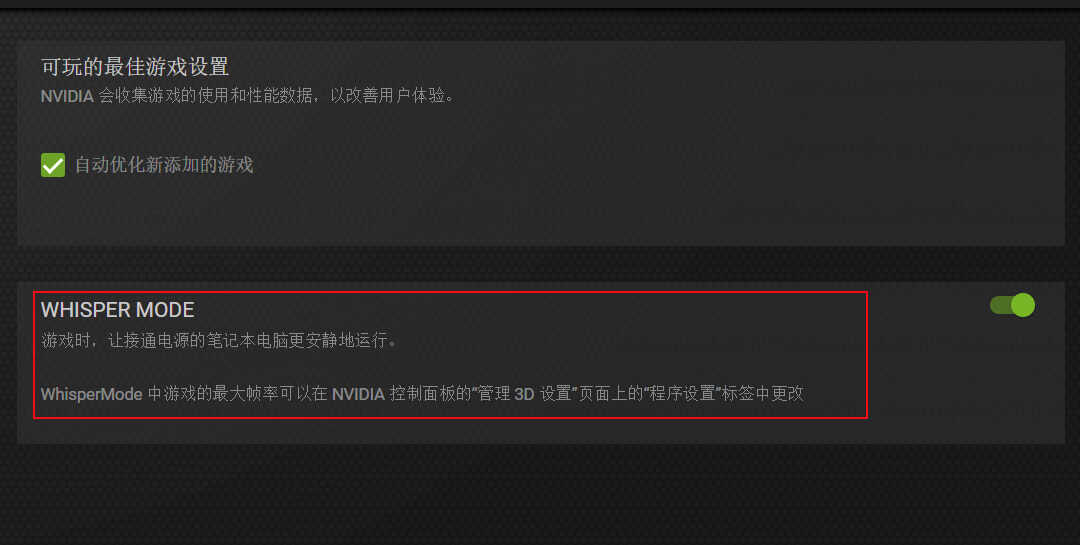Click the NVIDIA 会收集游戏的使用和性能数据 description
Screen dimensions: 1080x545
tap(249, 96)
